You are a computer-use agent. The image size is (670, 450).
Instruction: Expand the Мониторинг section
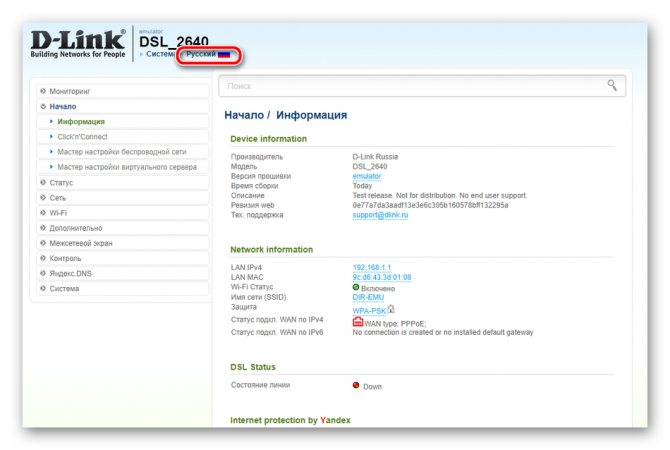coord(123,91)
